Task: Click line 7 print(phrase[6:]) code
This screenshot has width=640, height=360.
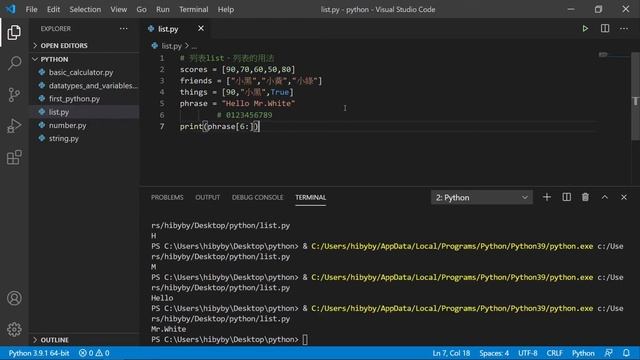Action: [220, 127]
